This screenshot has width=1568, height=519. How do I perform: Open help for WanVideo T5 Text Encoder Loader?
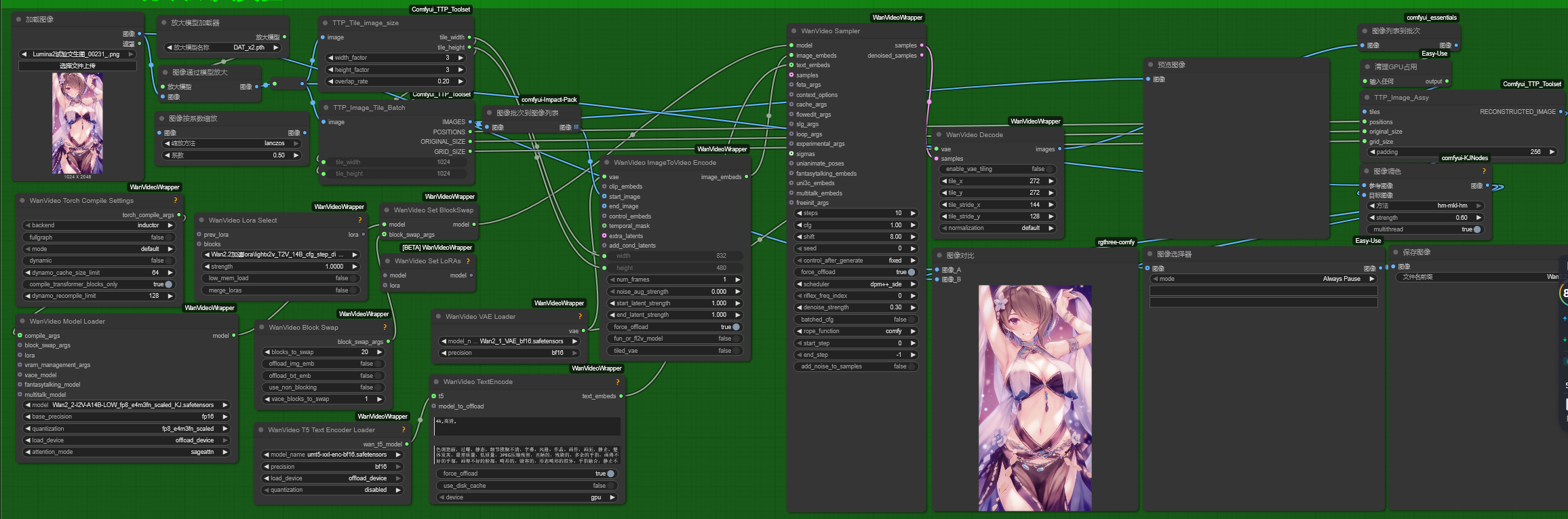pos(403,430)
